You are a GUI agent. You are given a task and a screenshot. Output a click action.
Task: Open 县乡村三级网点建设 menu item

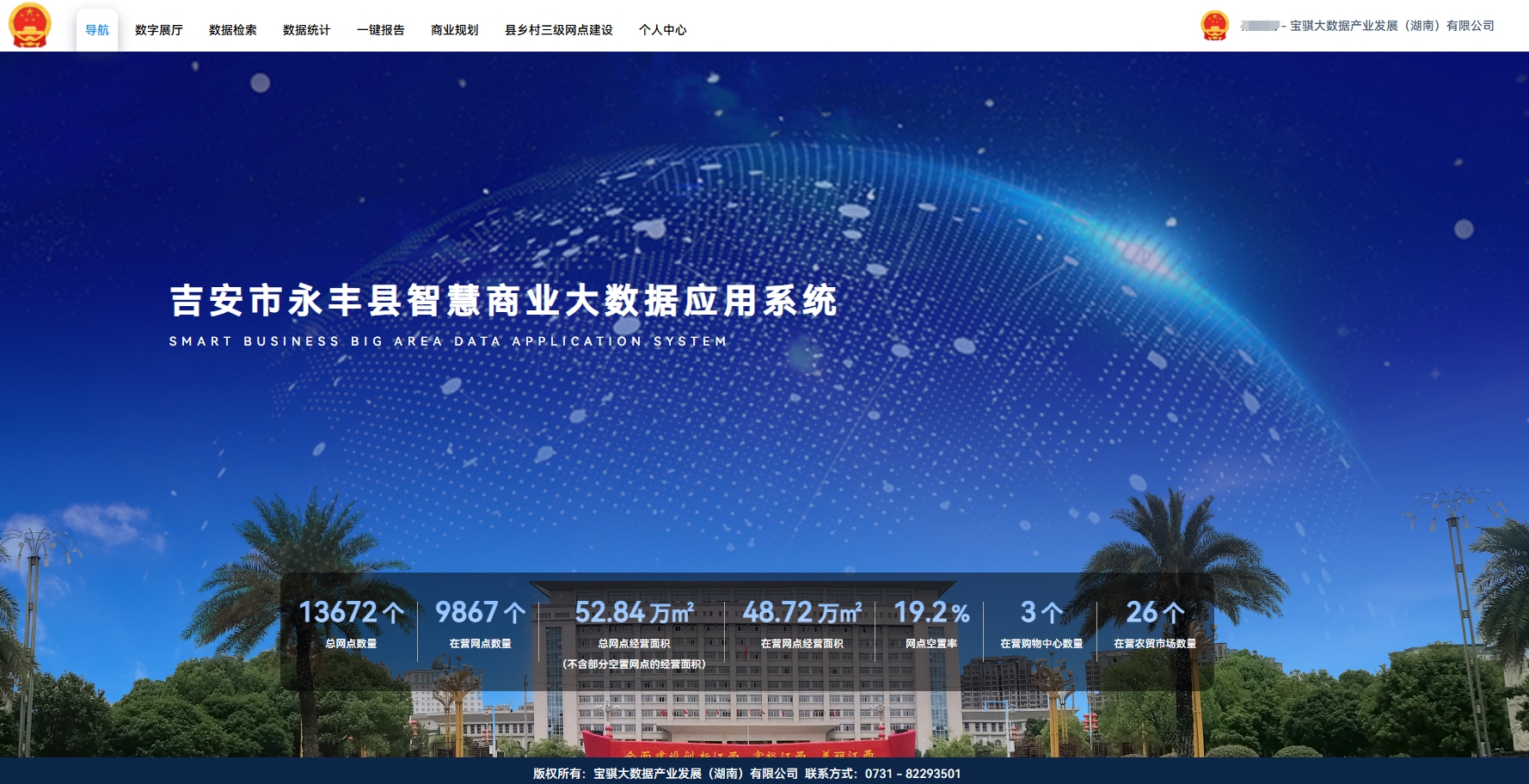point(559,30)
